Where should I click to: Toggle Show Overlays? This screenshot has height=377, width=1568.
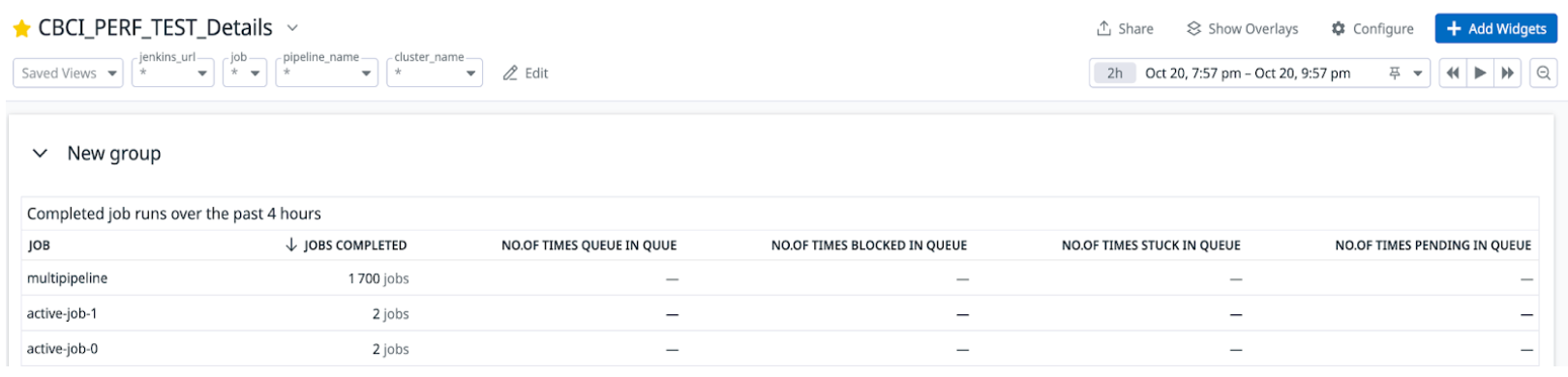tap(1243, 29)
